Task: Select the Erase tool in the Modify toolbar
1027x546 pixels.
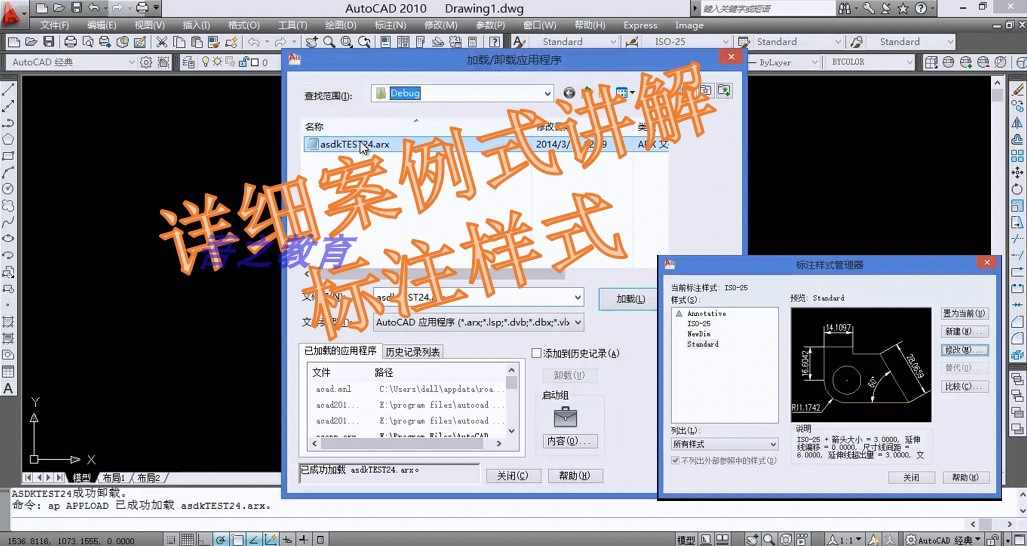Action: click(x=1017, y=90)
